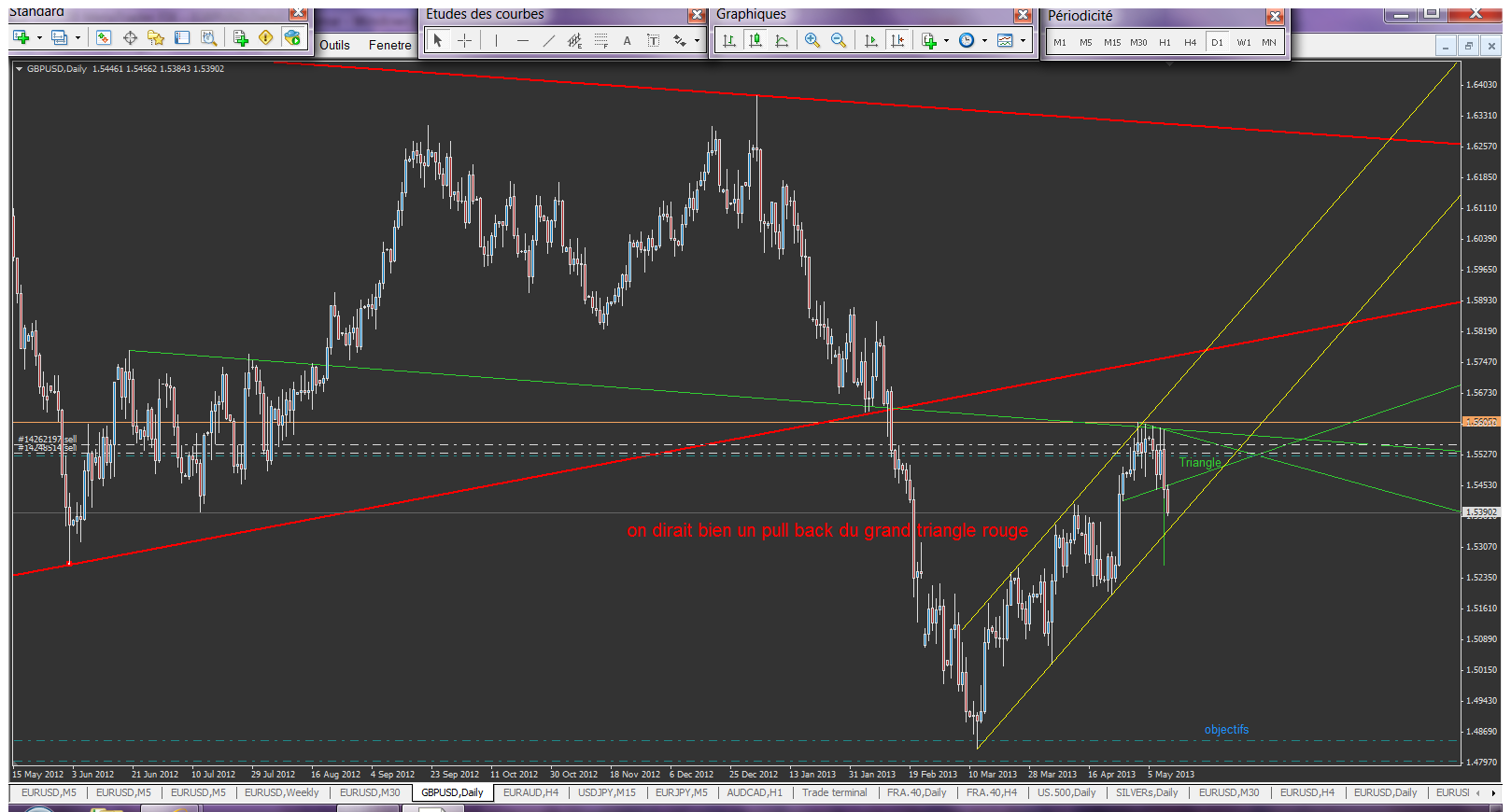Zoom in on the chart

(812, 40)
